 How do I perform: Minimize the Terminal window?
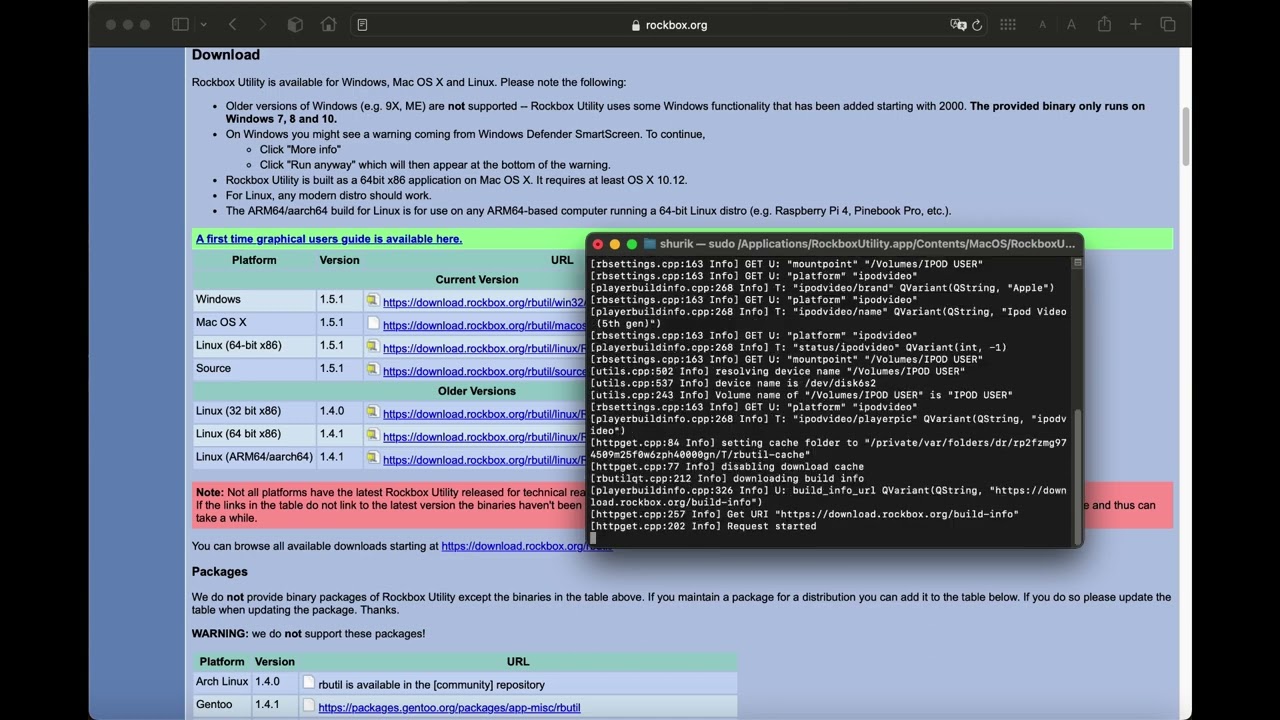pyautogui.click(x=615, y=244)
